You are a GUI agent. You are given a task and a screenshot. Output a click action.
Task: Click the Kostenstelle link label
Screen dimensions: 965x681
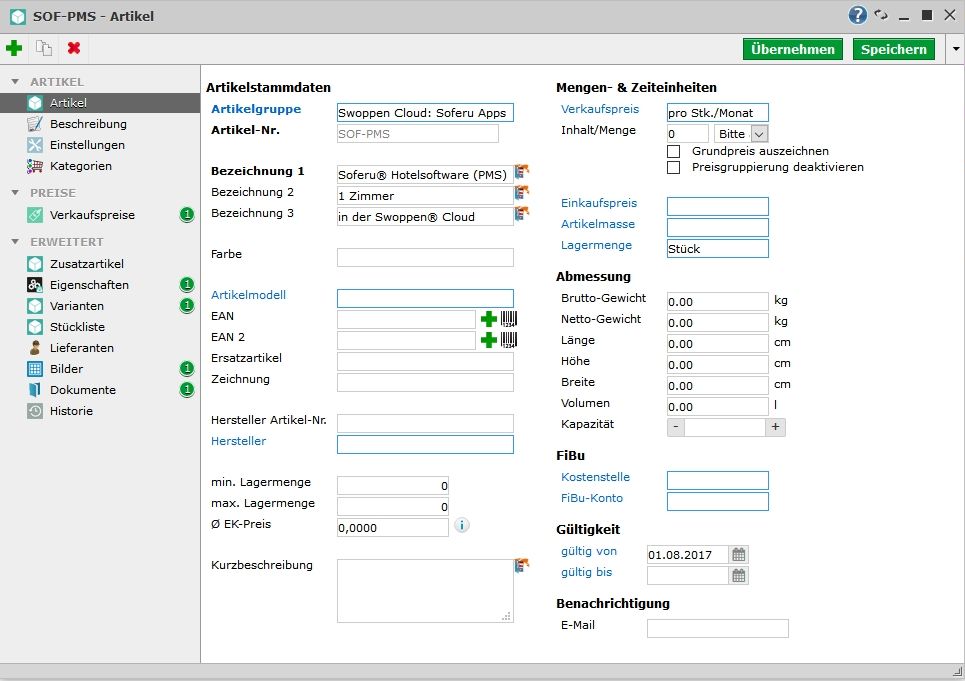click(x=595, y=477)
